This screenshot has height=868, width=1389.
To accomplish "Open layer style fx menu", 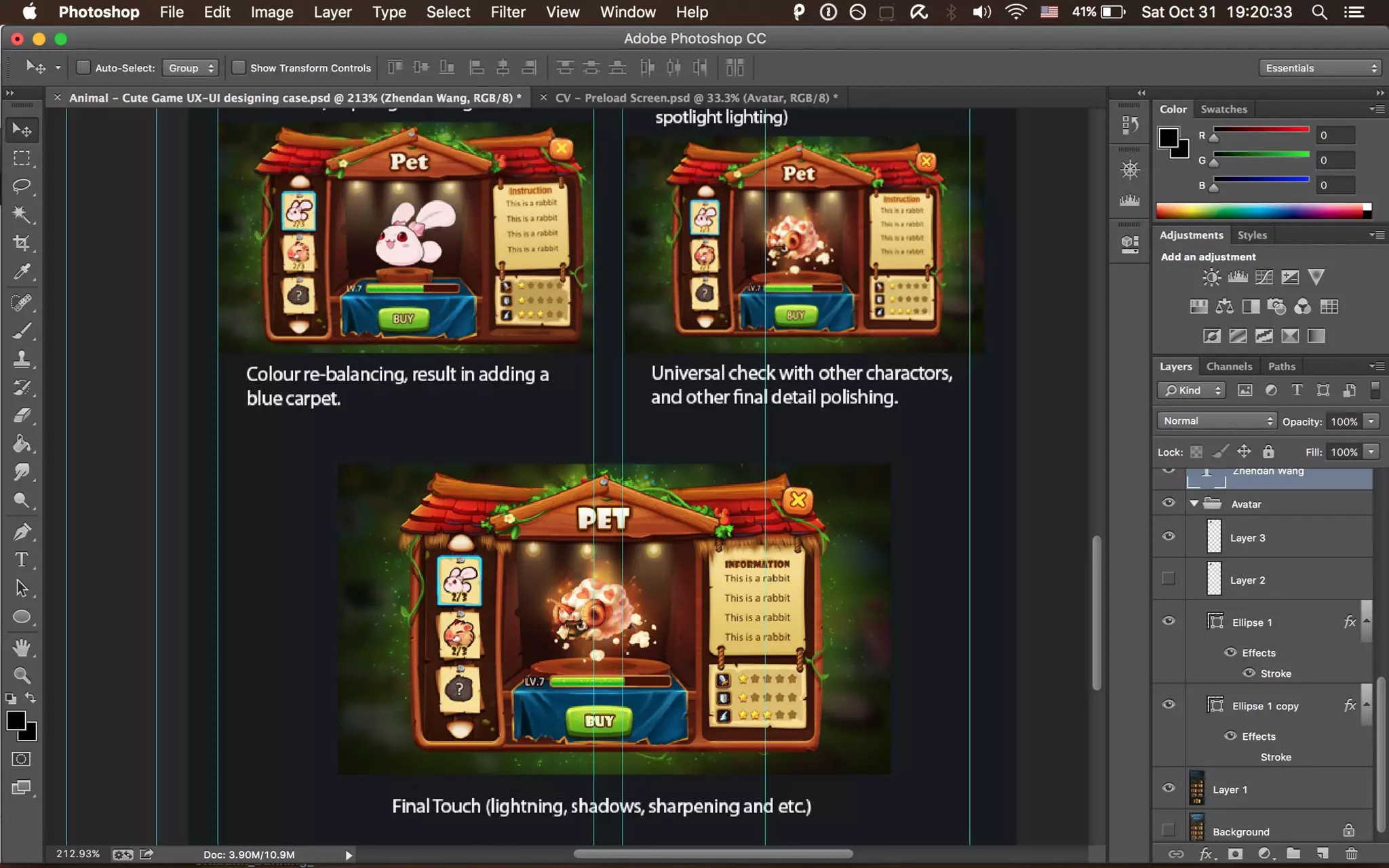I will pos(1206,854).
